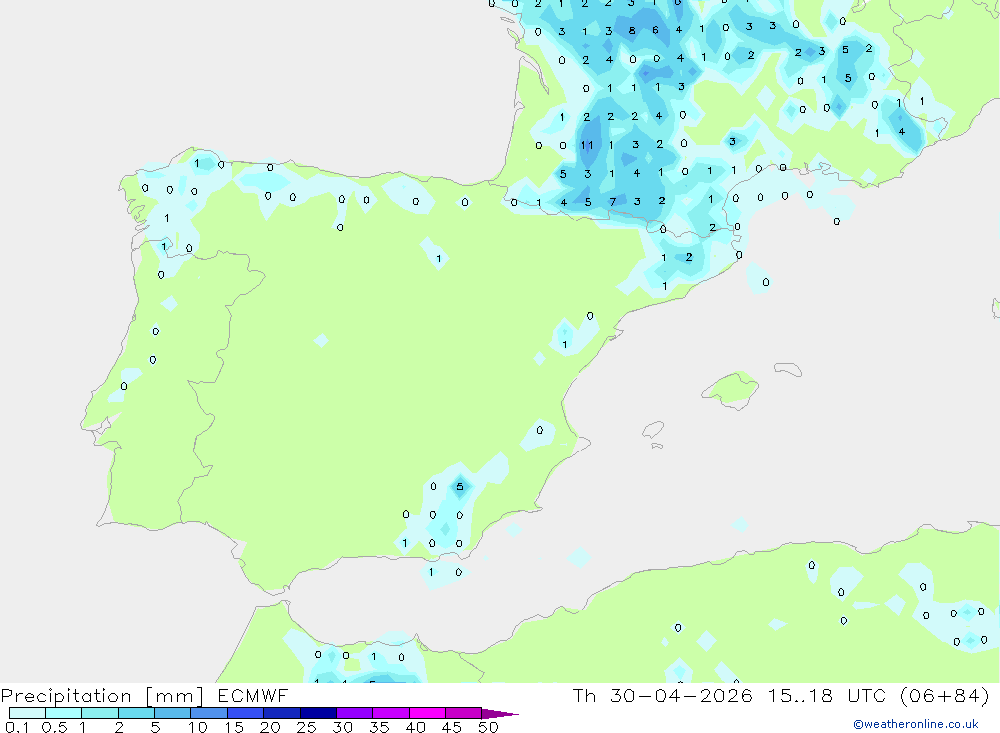The image size is (1000, 733).
Task: Open the weatheronline.co.uk link
Action: pyautogui.click(x=916, y=724)
